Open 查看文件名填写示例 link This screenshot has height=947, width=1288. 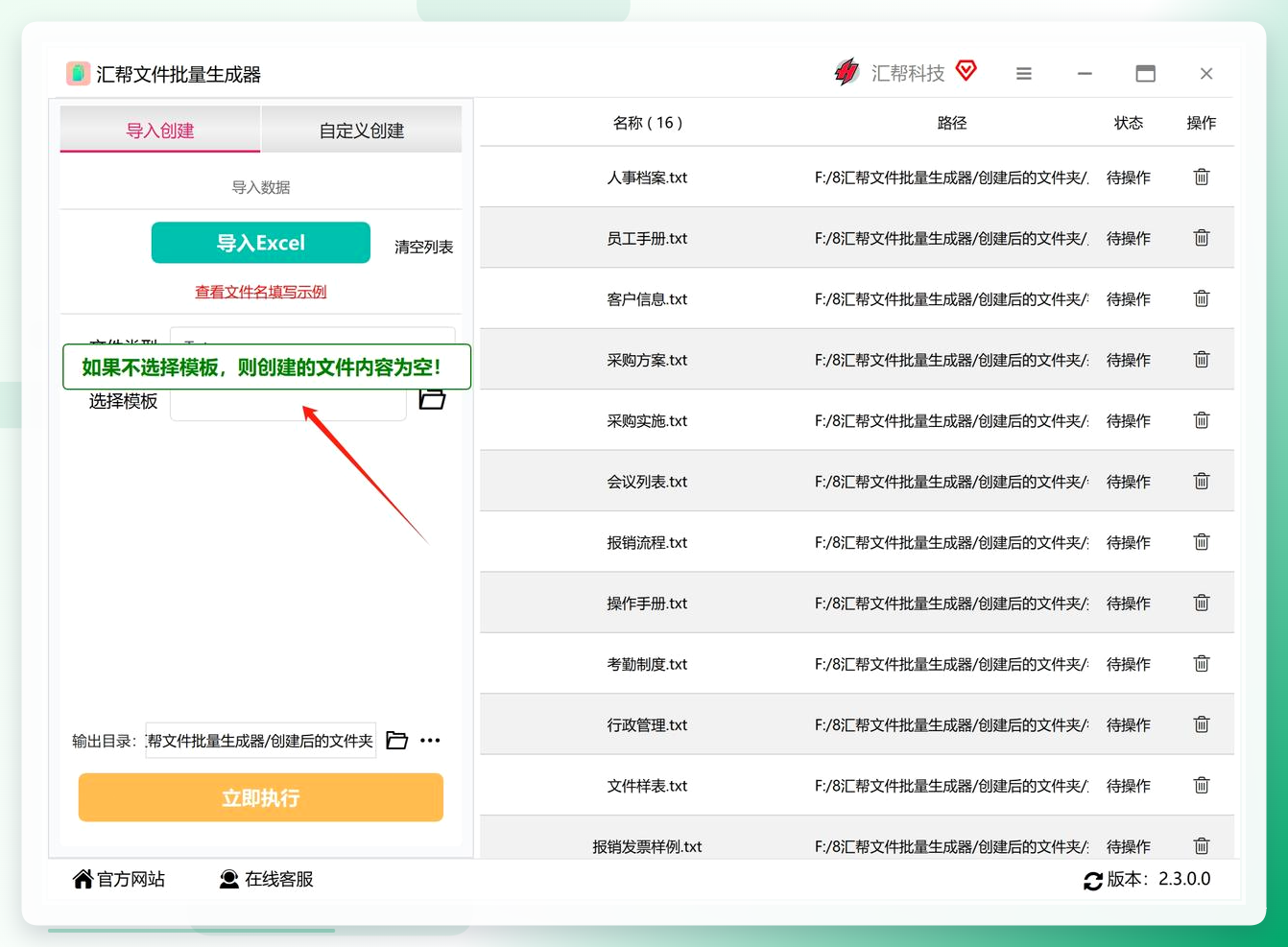[261, 292]
